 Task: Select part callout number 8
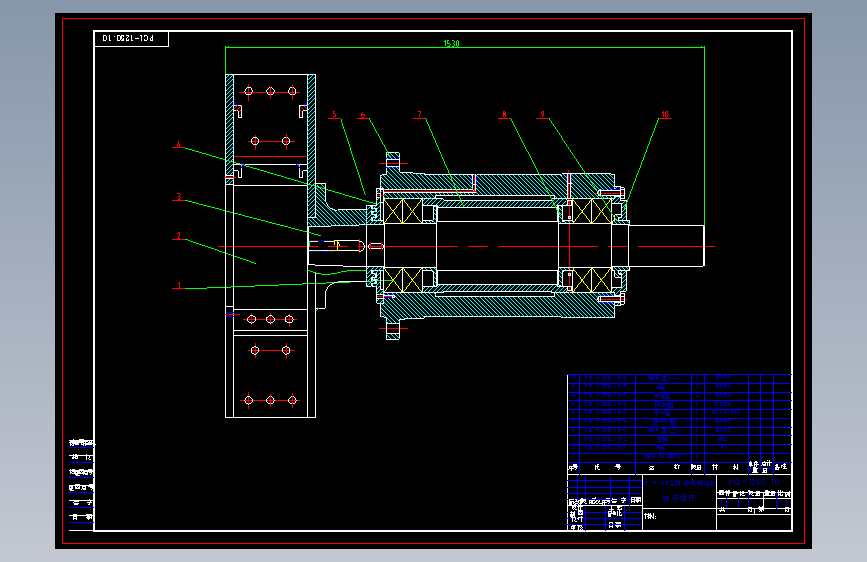coord(504,115)
